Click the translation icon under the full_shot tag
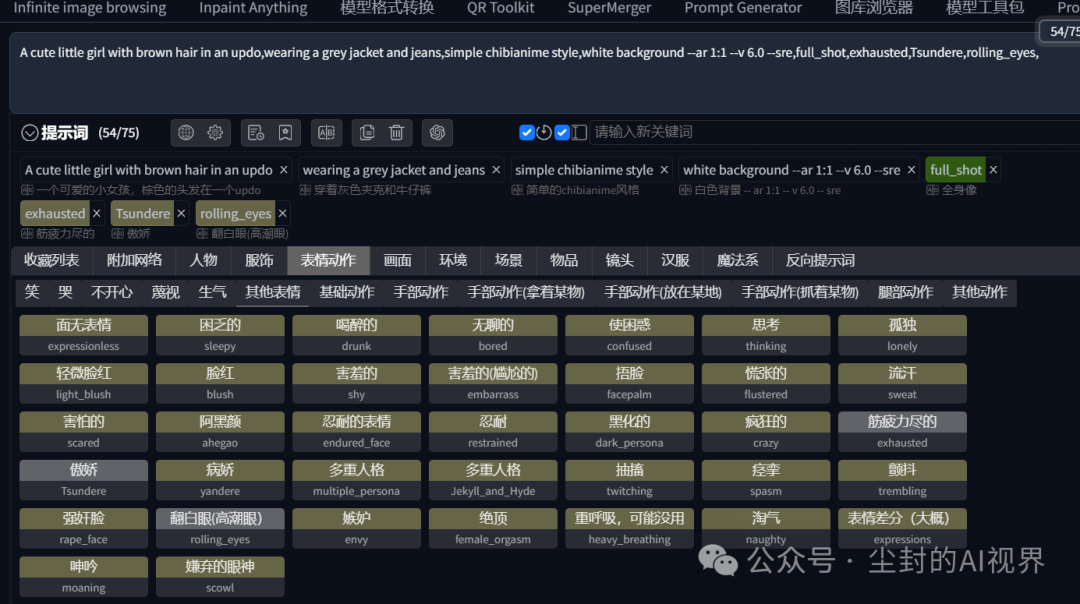 click(933, 190)
